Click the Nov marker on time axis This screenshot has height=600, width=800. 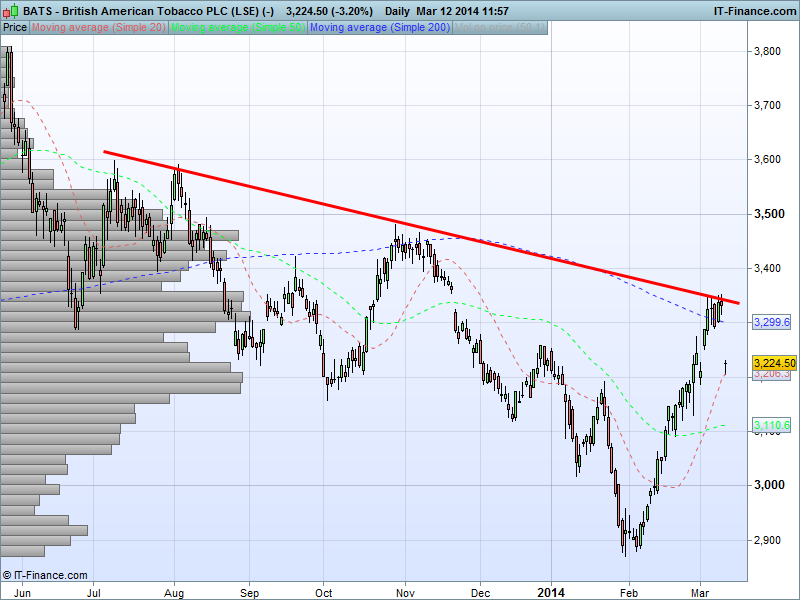[x=406, y=592]
